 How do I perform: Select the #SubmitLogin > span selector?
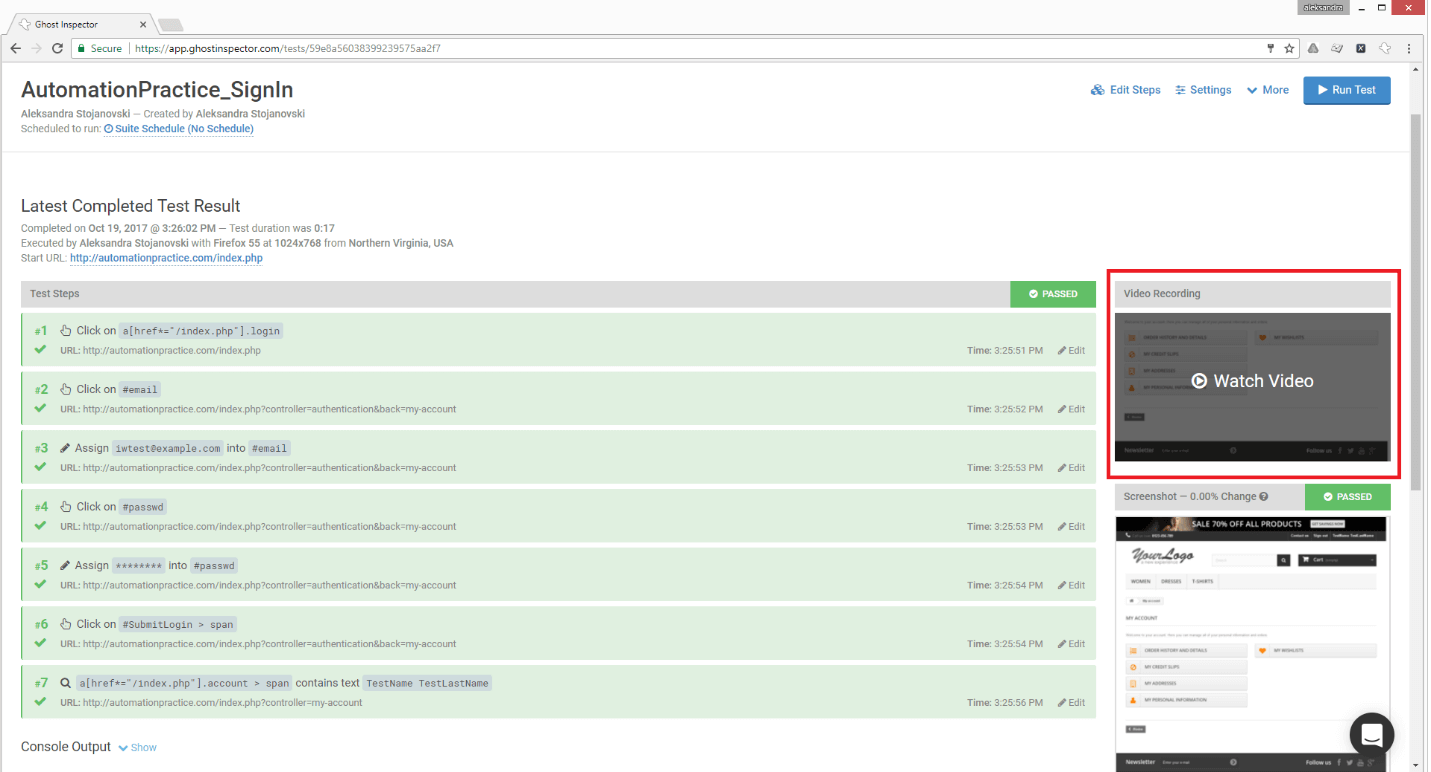click(x=177, y=625)
